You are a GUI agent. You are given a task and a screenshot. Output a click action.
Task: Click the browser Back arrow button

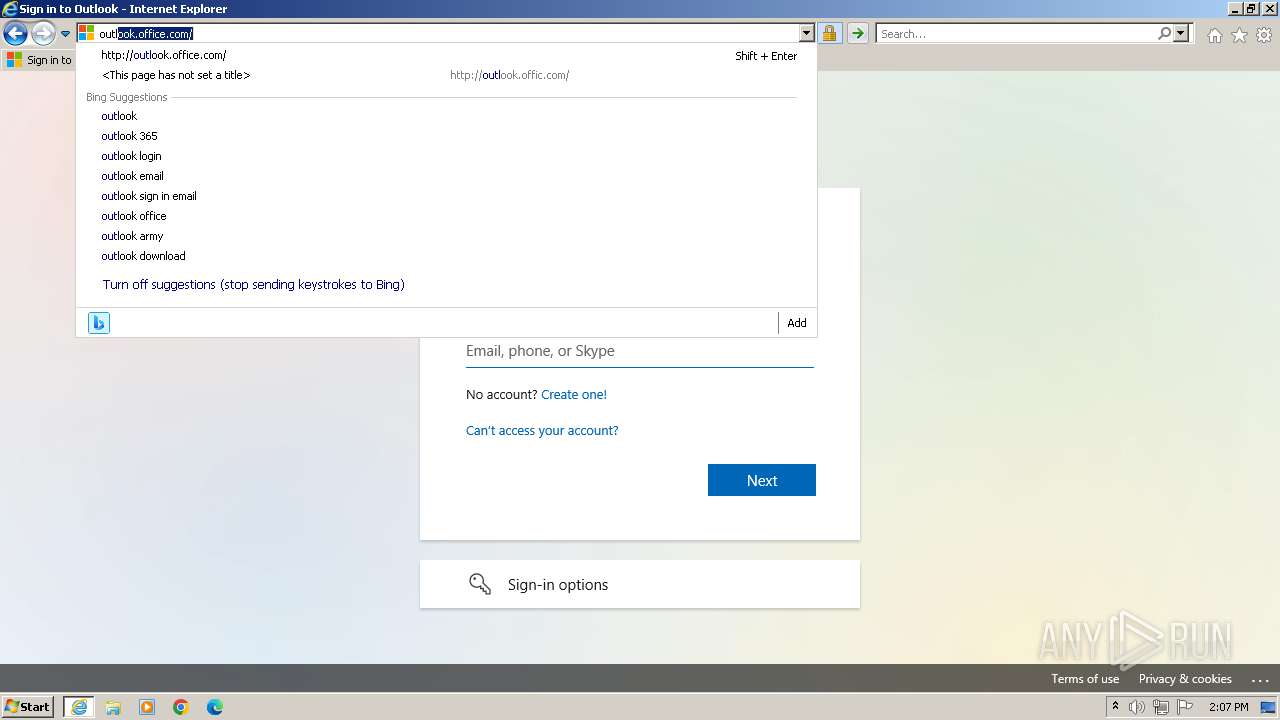coord(15,34)
